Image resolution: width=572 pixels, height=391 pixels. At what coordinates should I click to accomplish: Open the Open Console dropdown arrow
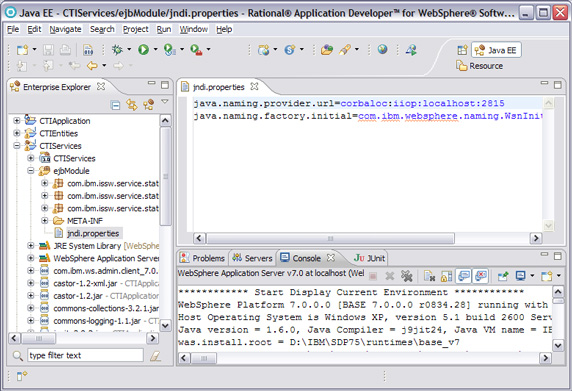click(559, 276)
